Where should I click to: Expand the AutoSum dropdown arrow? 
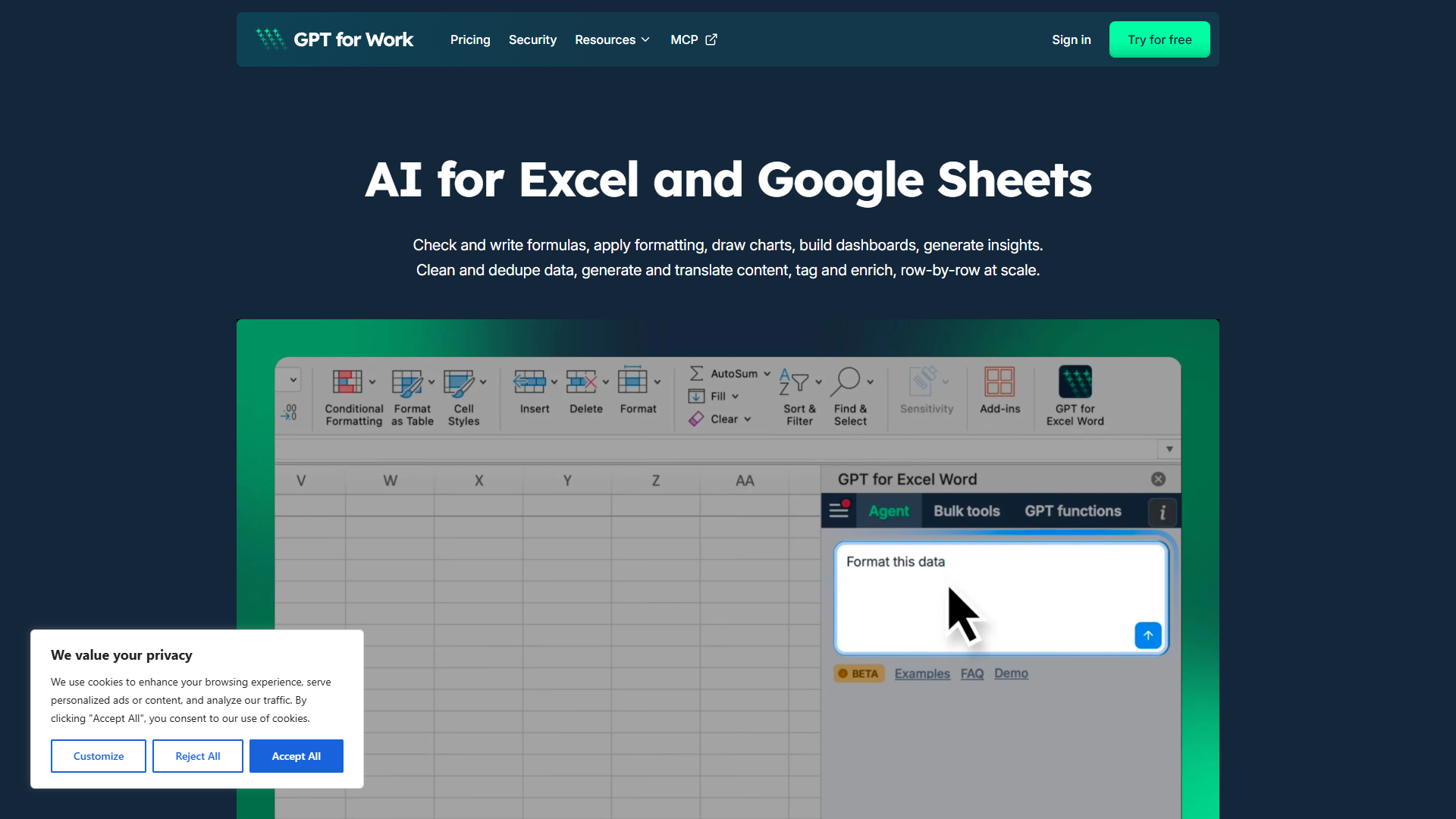[767, 374]
